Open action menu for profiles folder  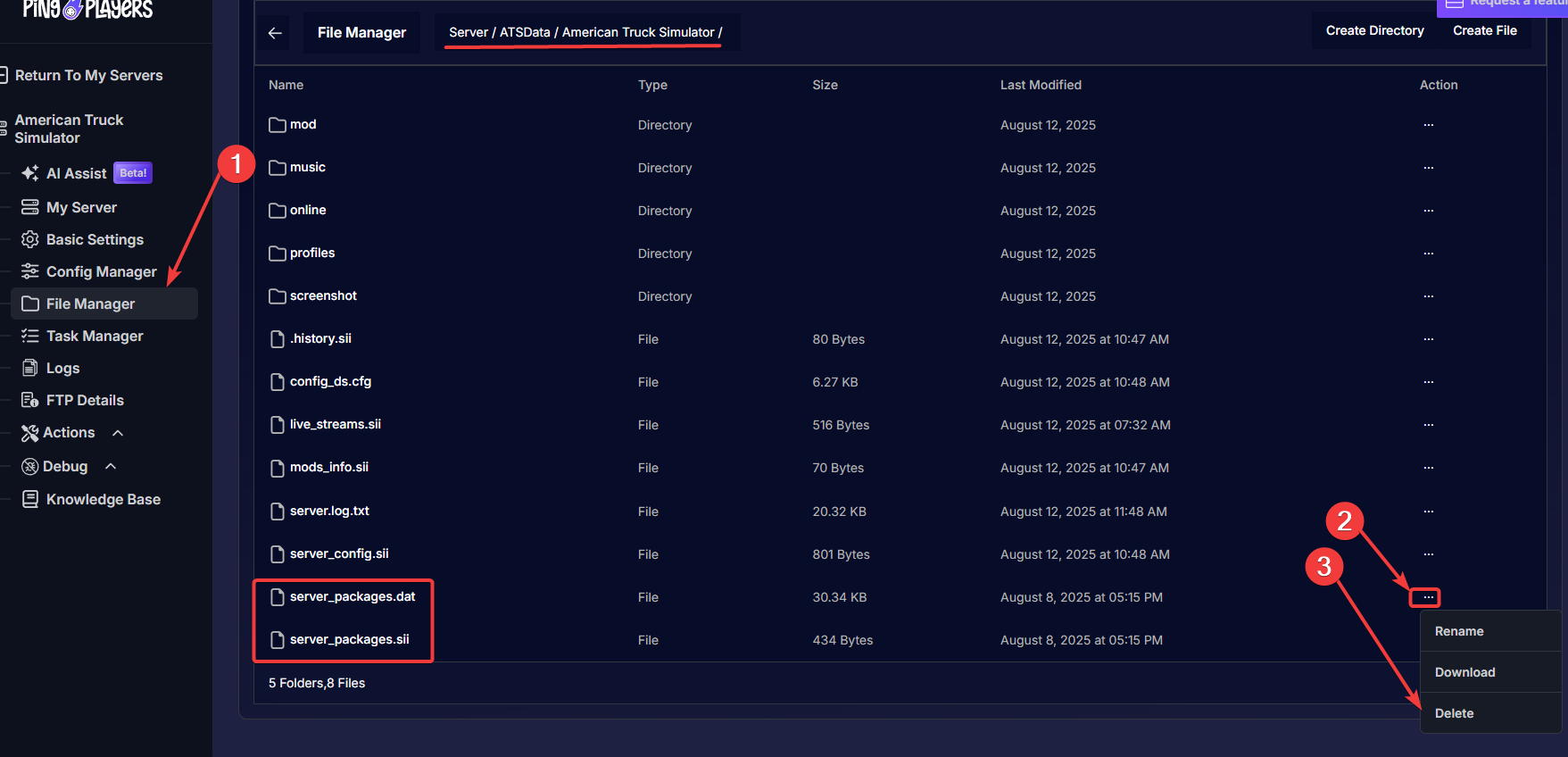pyautogui.click(x=1429, y=254)
